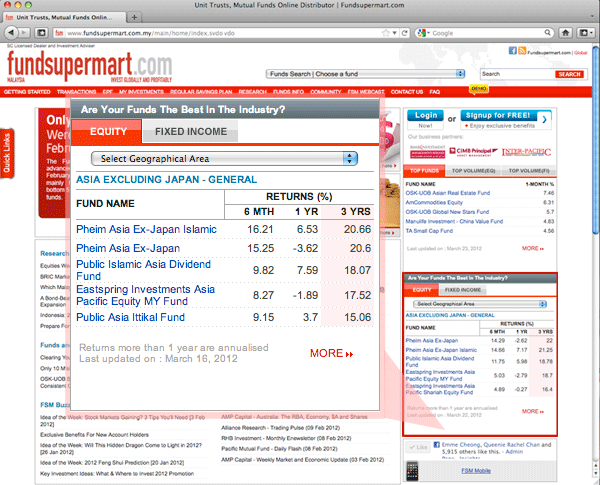This screenshot has height=485, width=600.
Task: Reload the page with refresh icon
Action: click(x=404, y=33)
